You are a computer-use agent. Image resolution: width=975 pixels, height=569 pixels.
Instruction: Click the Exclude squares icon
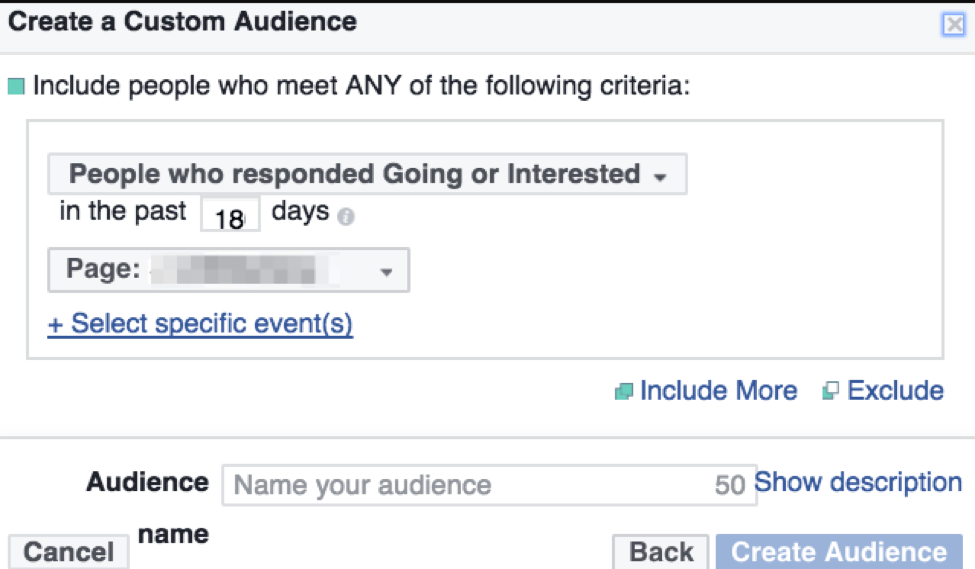(x=830, y=392)
